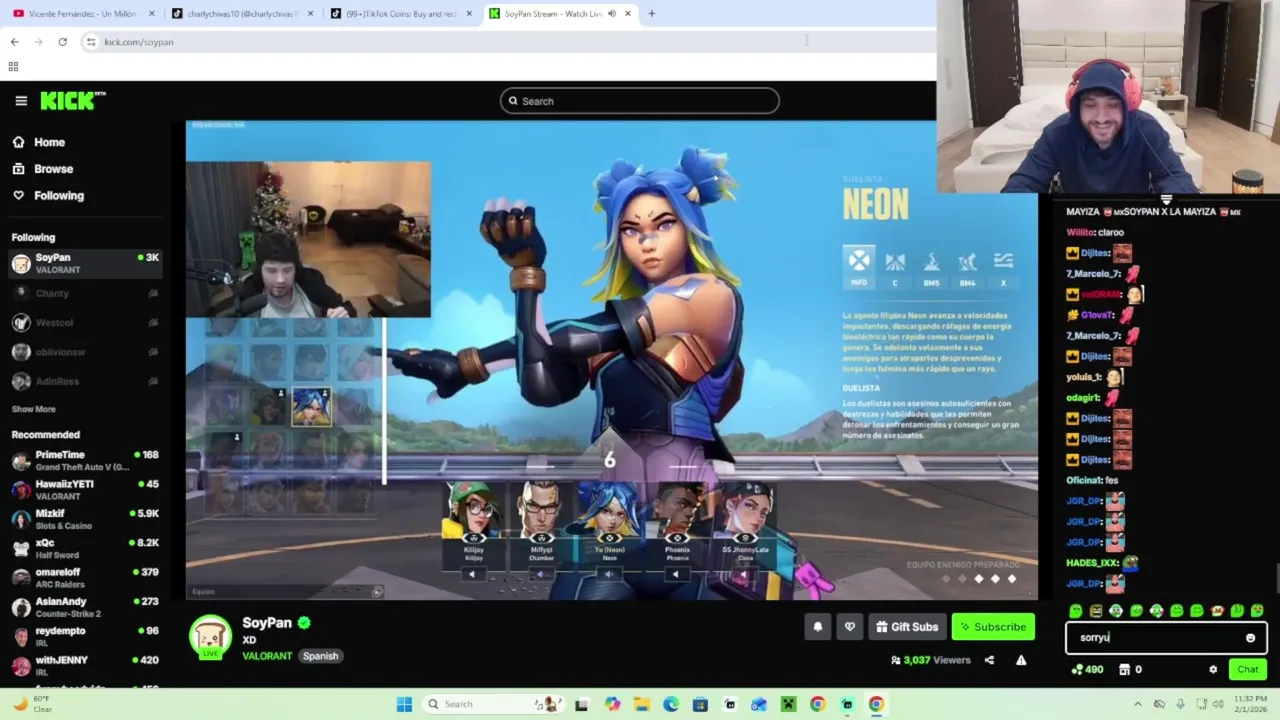The width and height of the screenshot is (1280, 720).
Task: Click the KICK logo
Action: pos(72,100)
